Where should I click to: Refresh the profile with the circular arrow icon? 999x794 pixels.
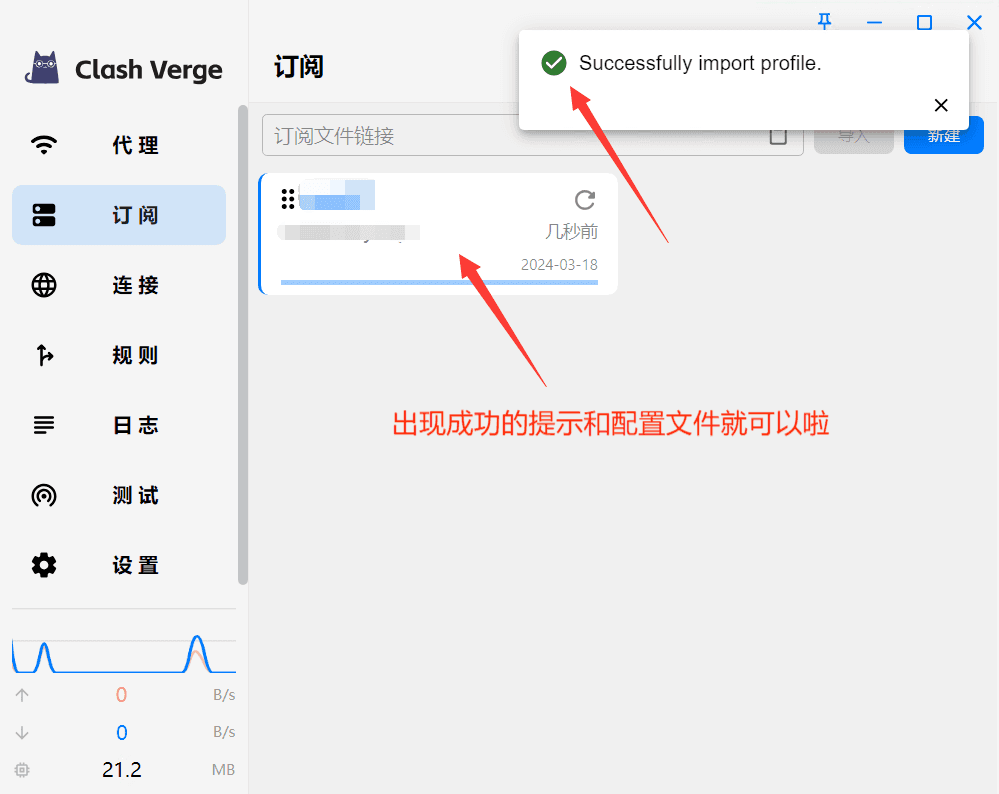point(585,200)
